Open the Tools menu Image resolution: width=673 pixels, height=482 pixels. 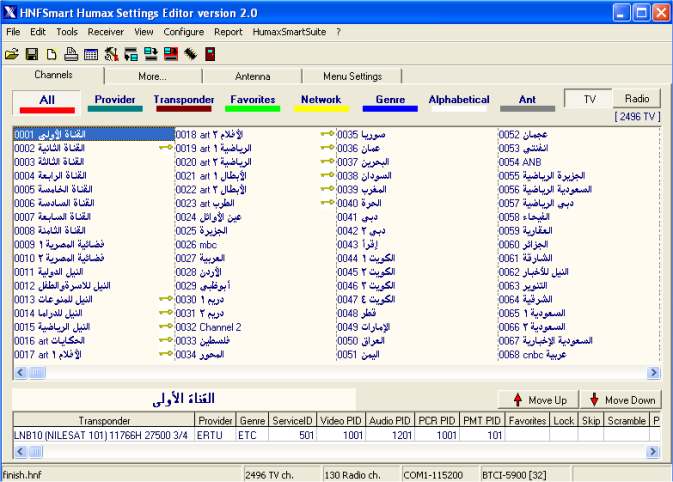(67, 32)
